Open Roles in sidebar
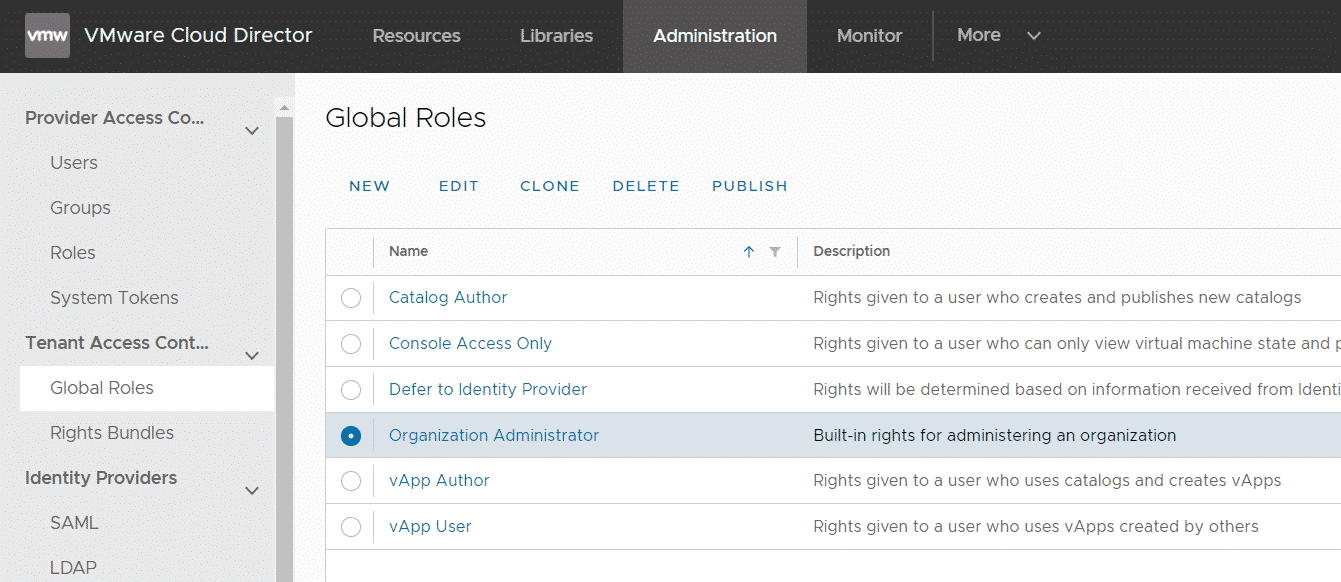The image size is (1341, 582). [73, 253]
